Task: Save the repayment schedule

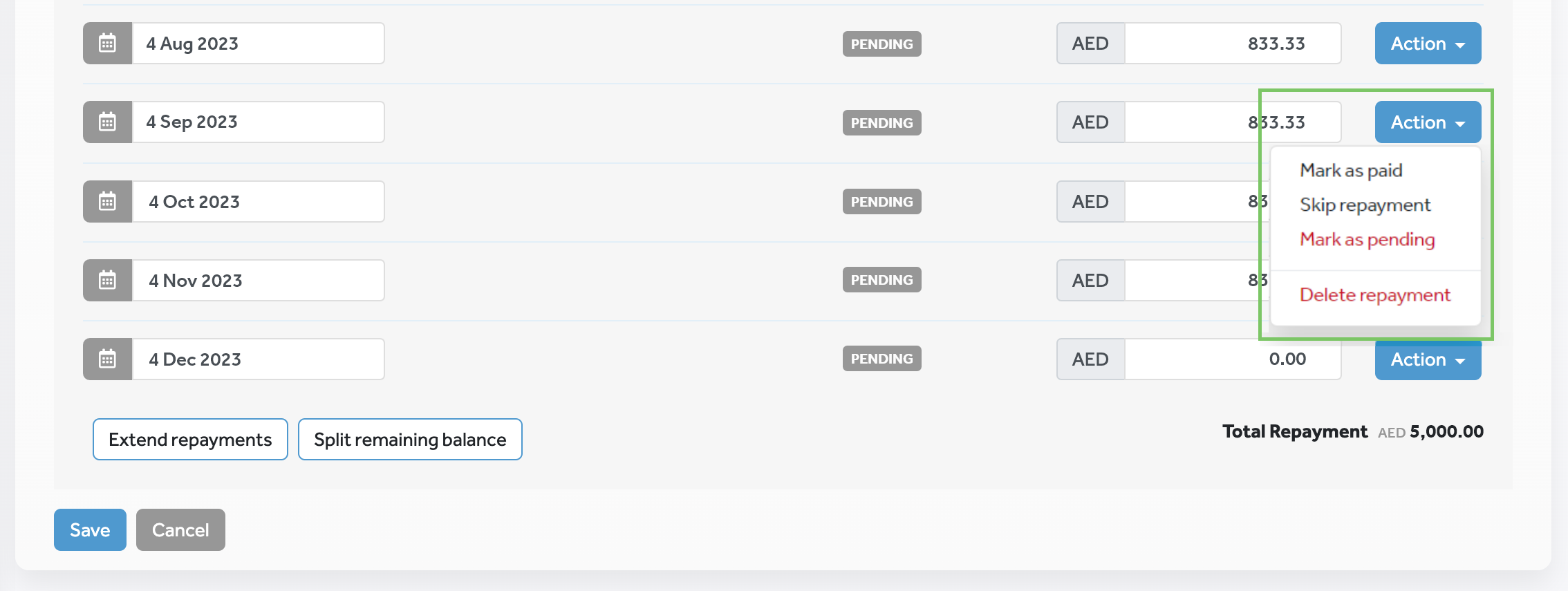Action: tap(90, 529)
